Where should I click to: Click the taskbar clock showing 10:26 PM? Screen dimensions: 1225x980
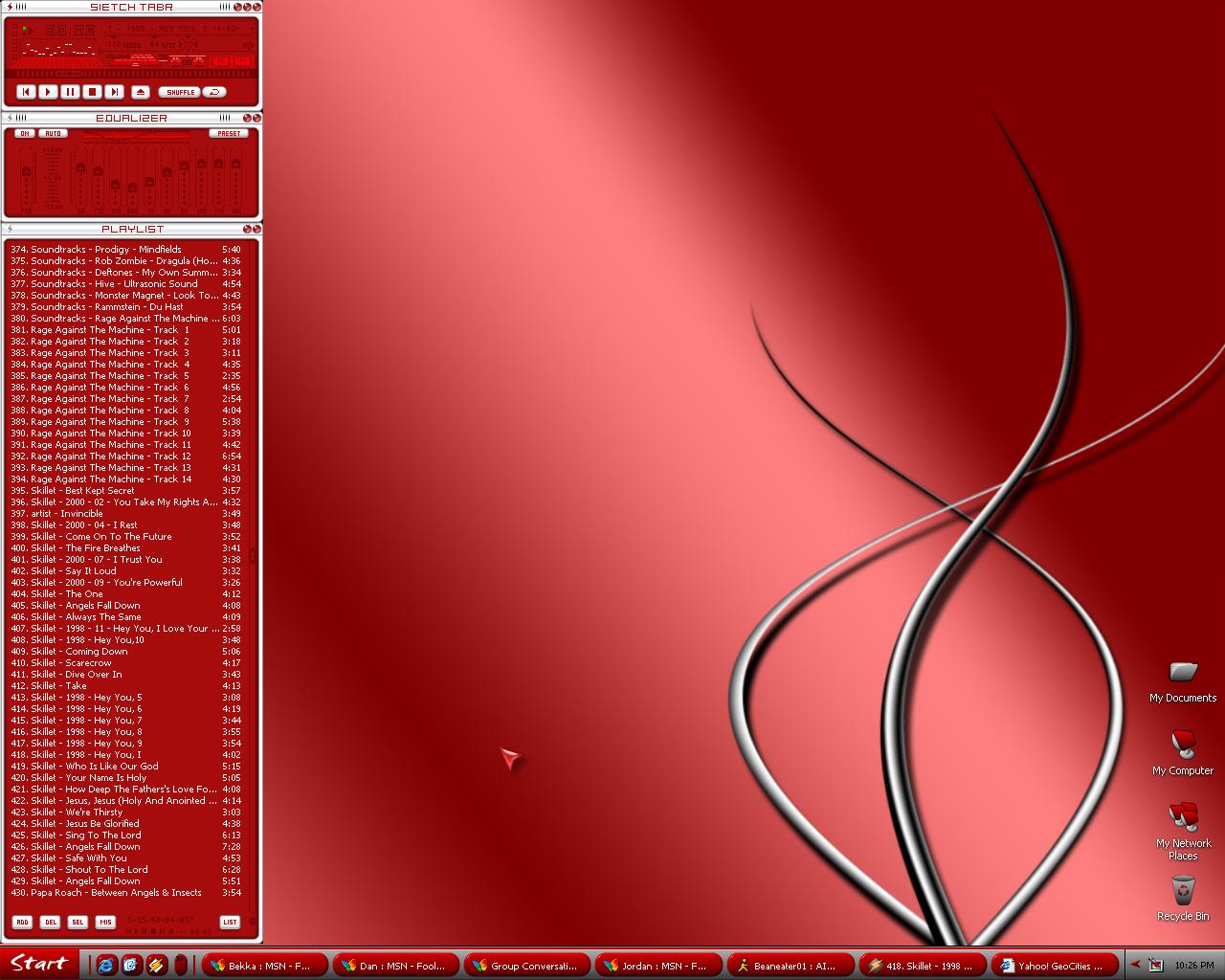point(1193,966)
